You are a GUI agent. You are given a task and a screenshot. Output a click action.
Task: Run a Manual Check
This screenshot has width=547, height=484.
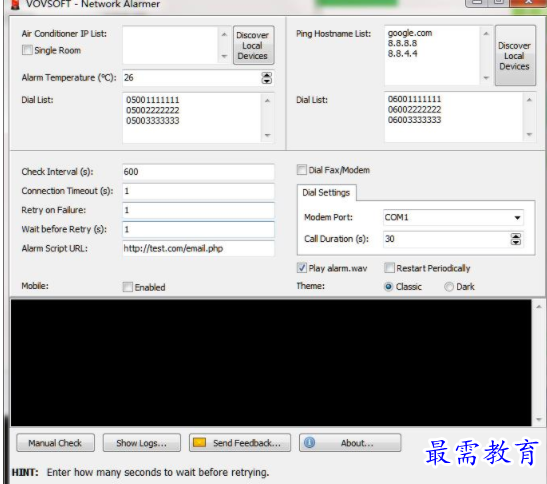coord(55,443)
